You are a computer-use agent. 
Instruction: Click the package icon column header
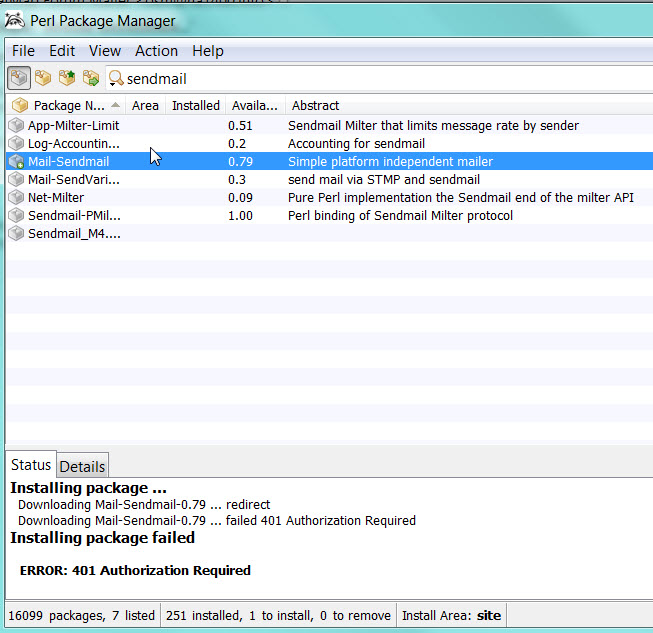click(x=20, y=106)
